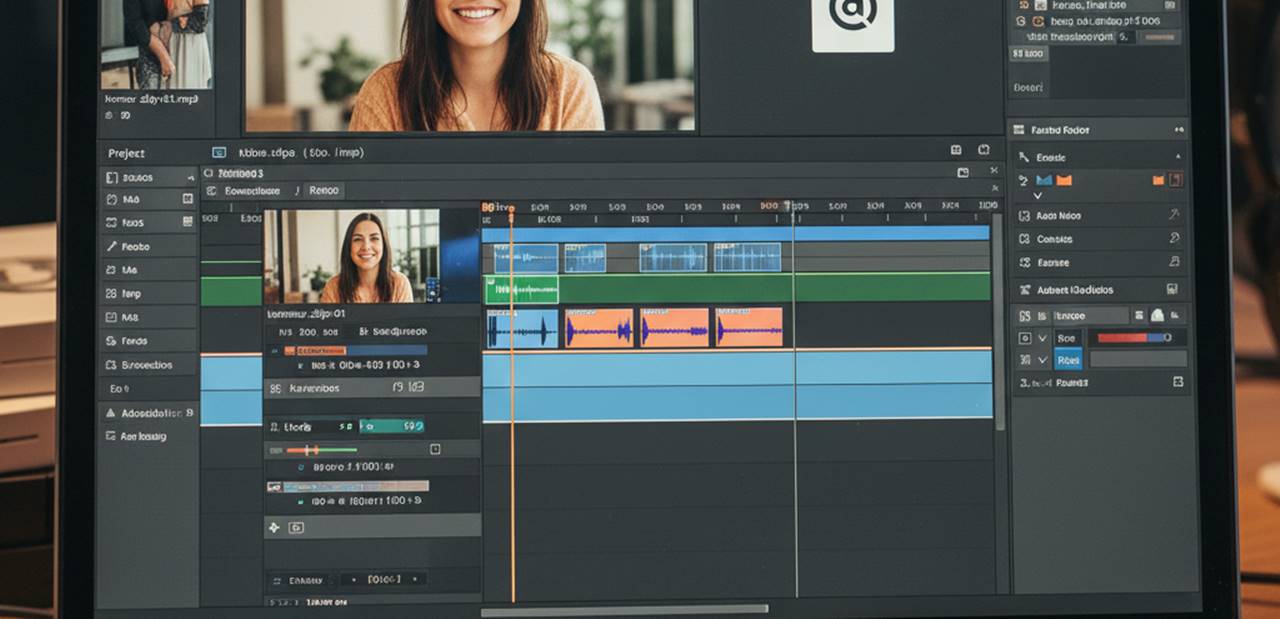Click the blue envelope icon in right panel

(1044, 181)
